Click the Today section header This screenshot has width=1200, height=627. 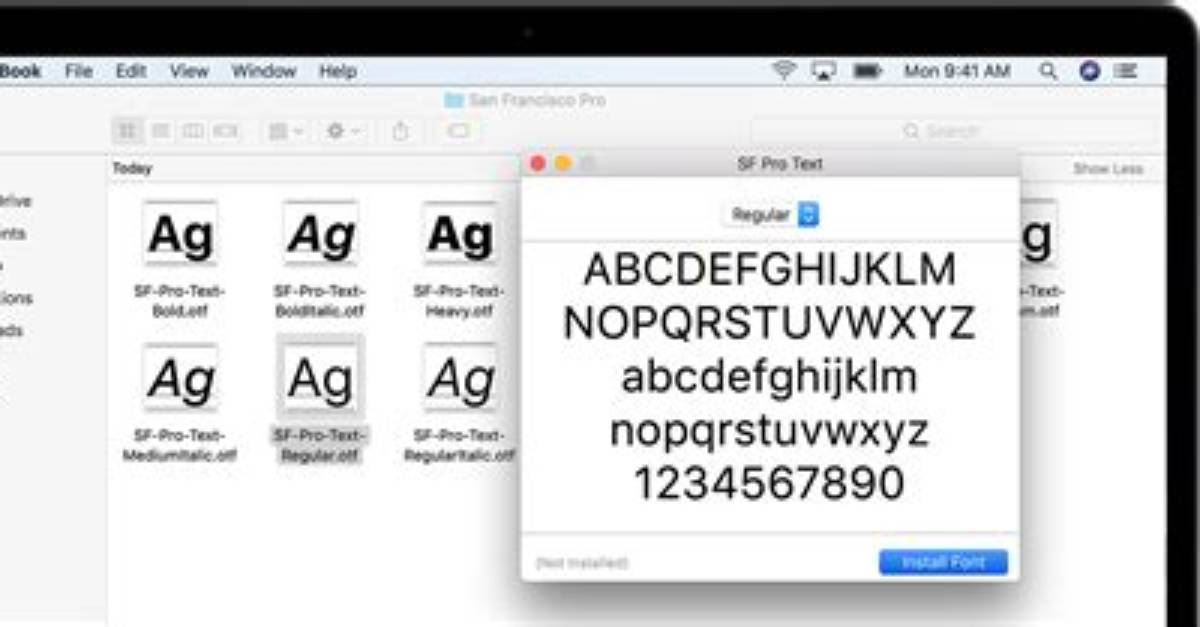(x=132, y=169)
